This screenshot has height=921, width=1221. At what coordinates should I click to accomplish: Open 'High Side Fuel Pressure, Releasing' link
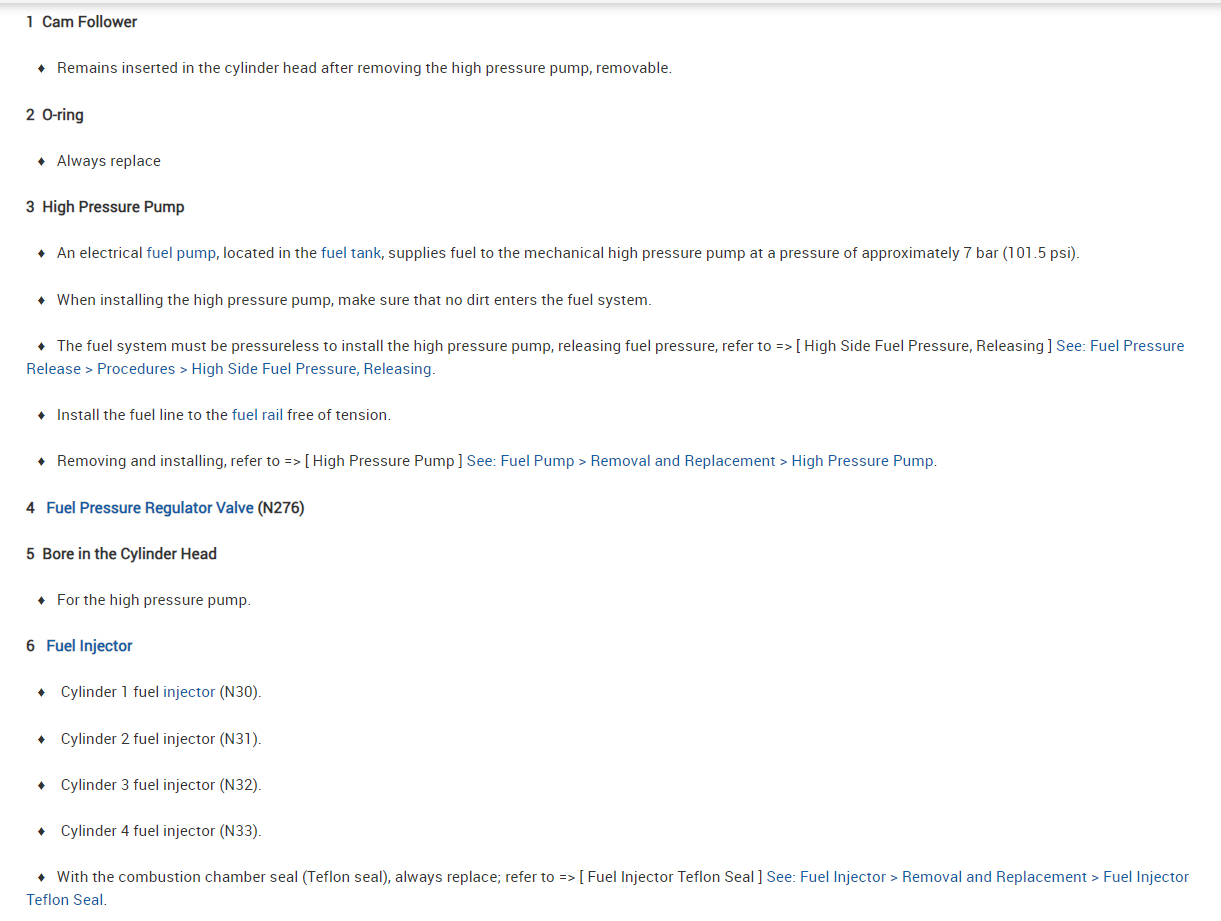312,369
